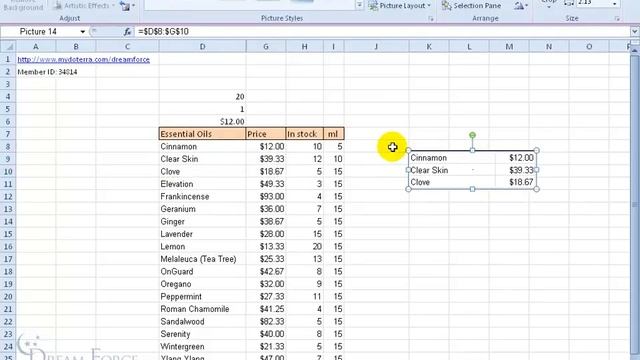The image size is (640, 360).
Task: Select the Geranium cell
Action: coord(202,209)
